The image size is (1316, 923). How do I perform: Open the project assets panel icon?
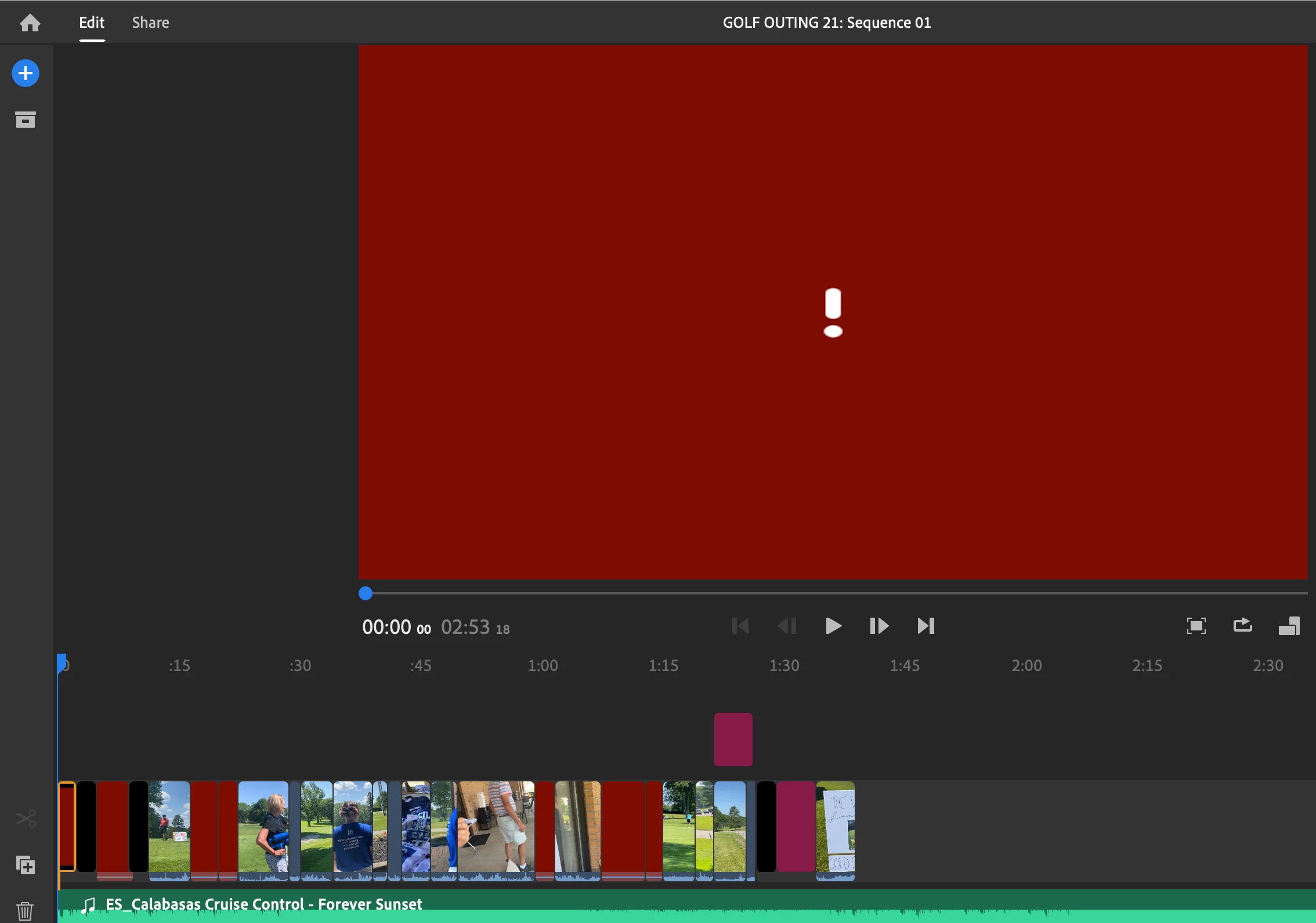pos(26,120)
